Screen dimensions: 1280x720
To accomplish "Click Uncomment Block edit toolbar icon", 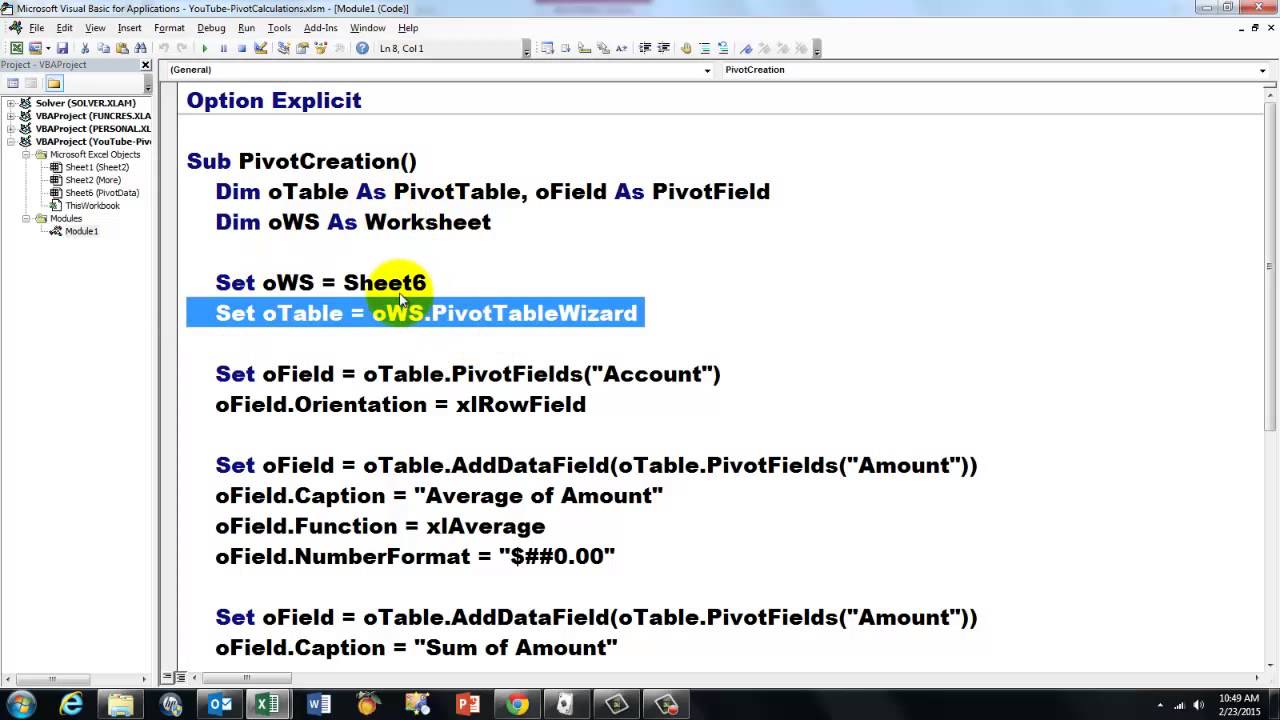I will coord(723,48).
